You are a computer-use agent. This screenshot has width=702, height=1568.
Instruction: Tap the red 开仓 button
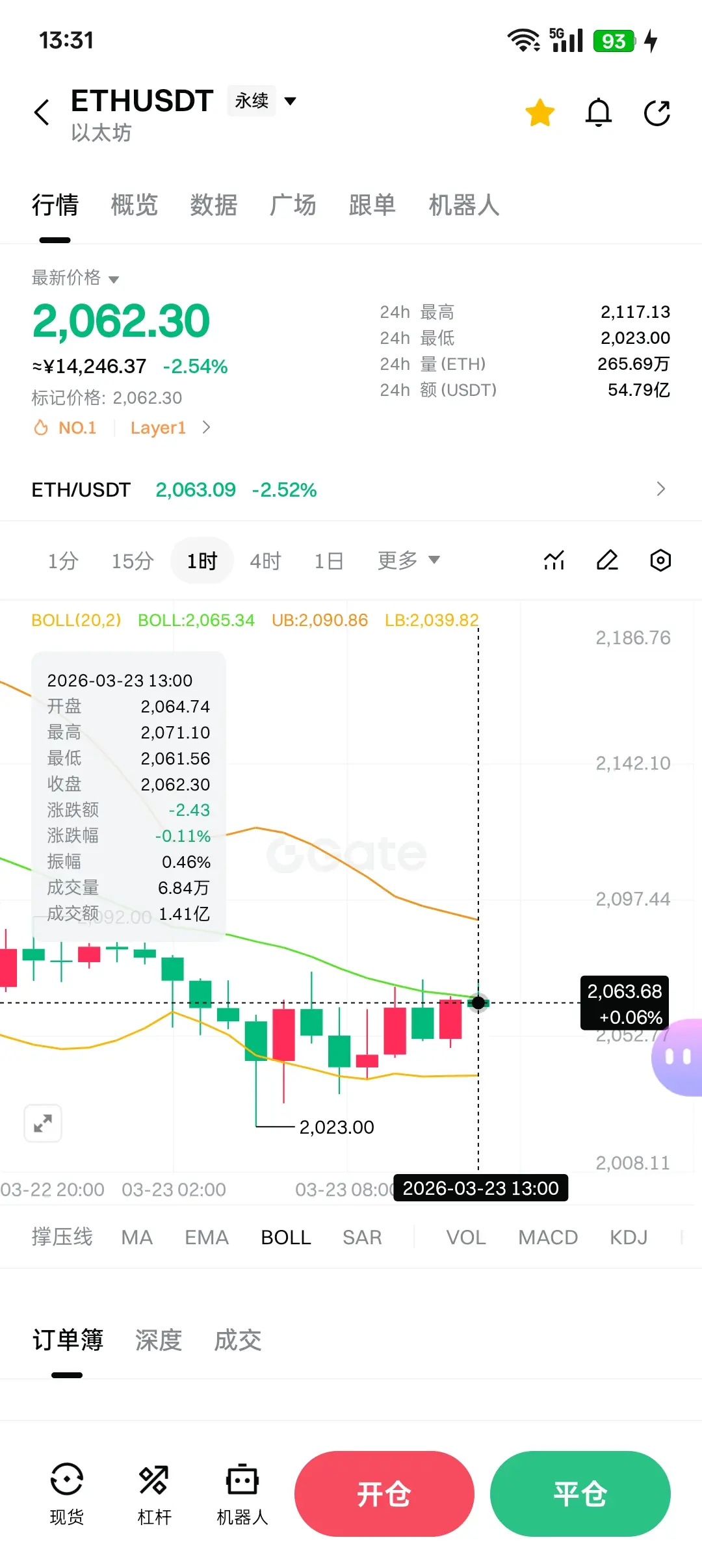[384, 1494]
